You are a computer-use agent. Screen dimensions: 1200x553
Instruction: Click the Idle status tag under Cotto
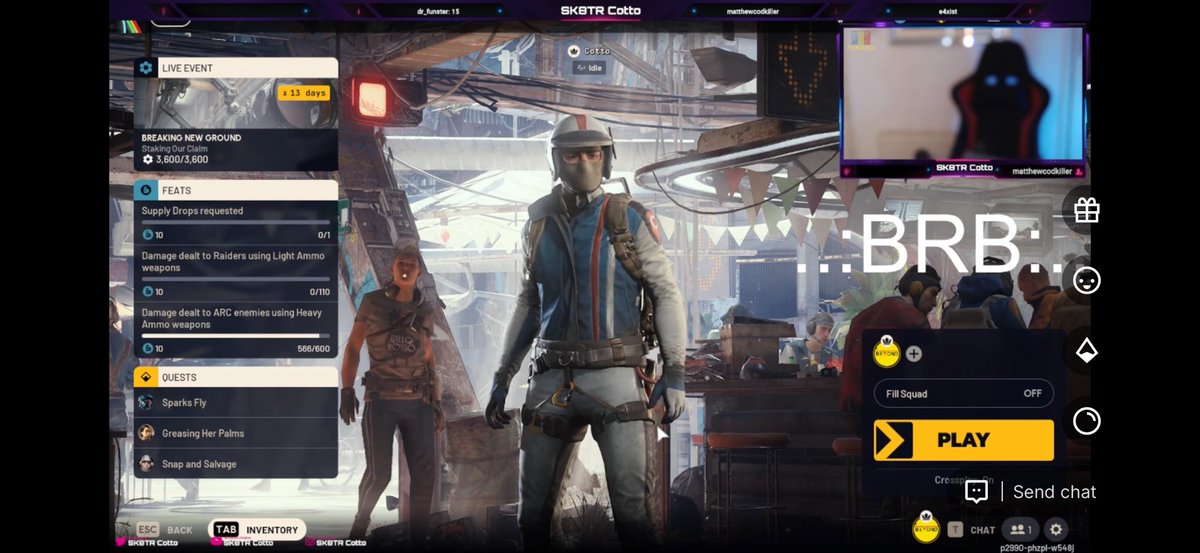(x=589, y=68)
